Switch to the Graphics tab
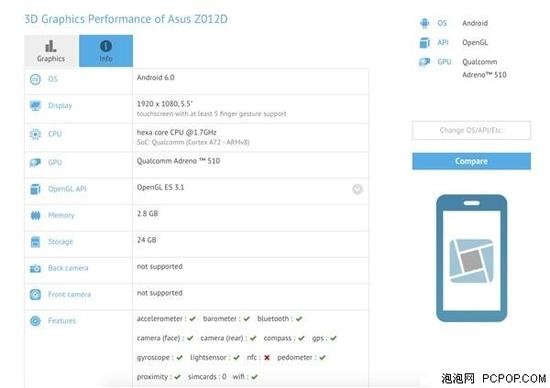This screenshot has height=388, width=550. pyautogui.click(x=51, y=51)
